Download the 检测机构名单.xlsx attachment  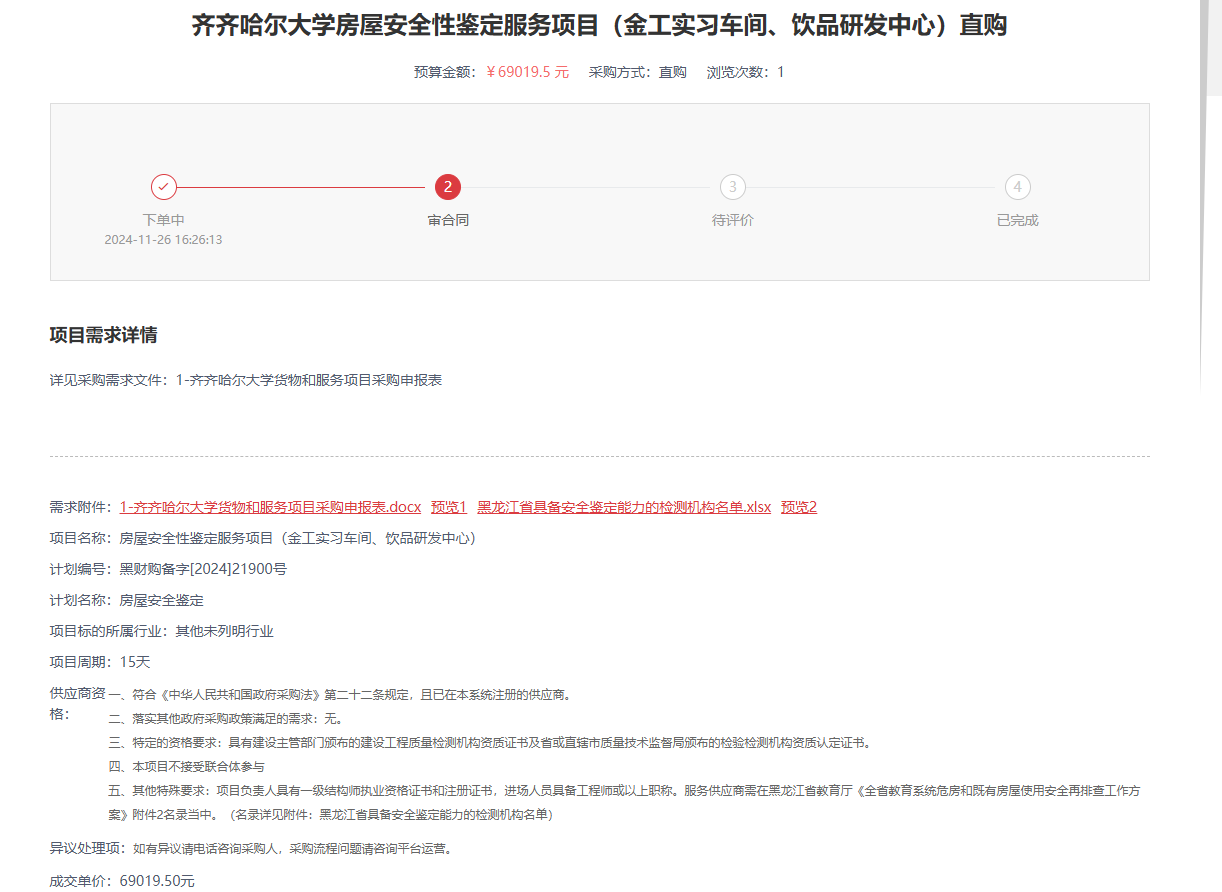coord(624,507)
